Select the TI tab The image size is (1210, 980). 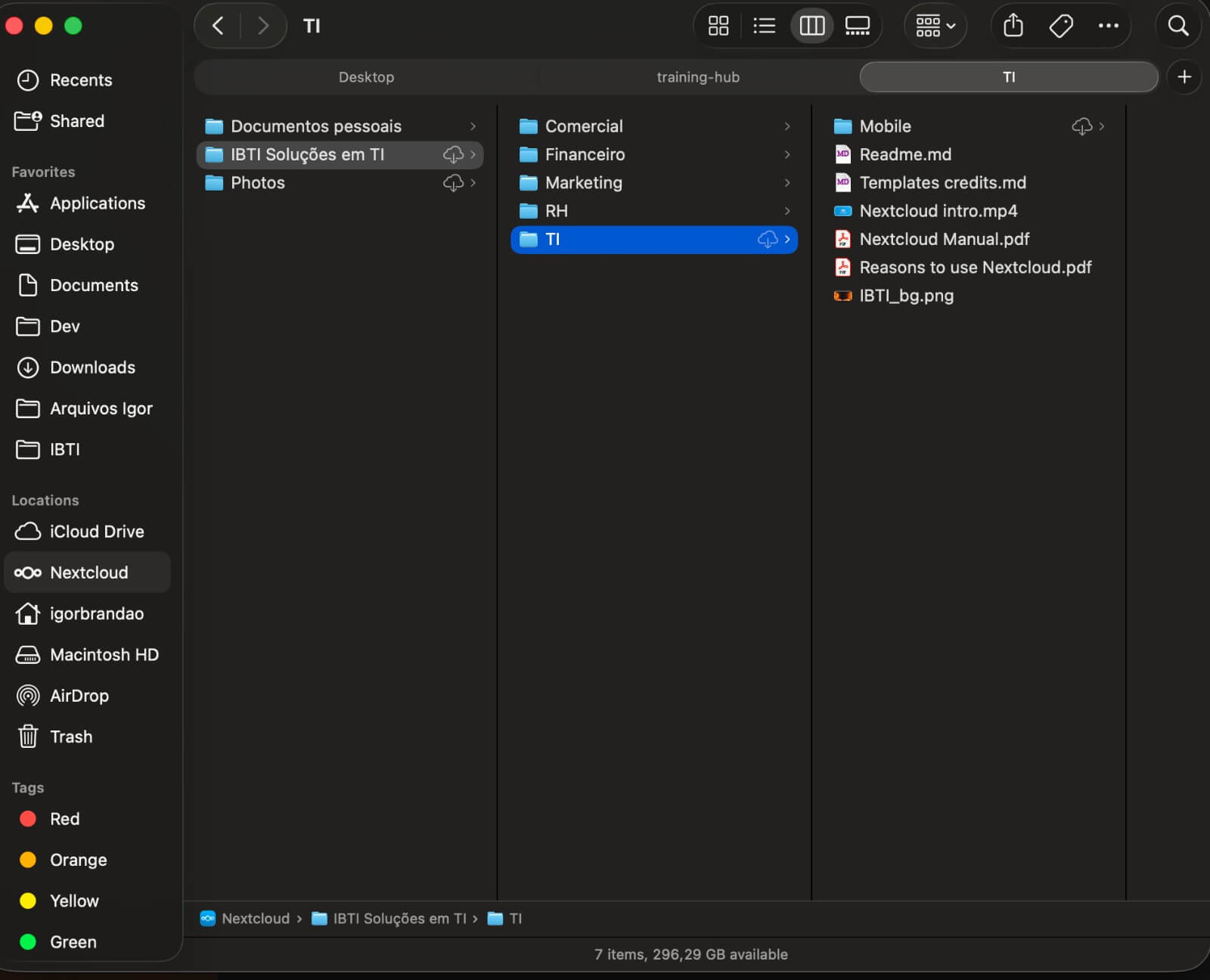pyautogui.click(x=1009, y=77)
